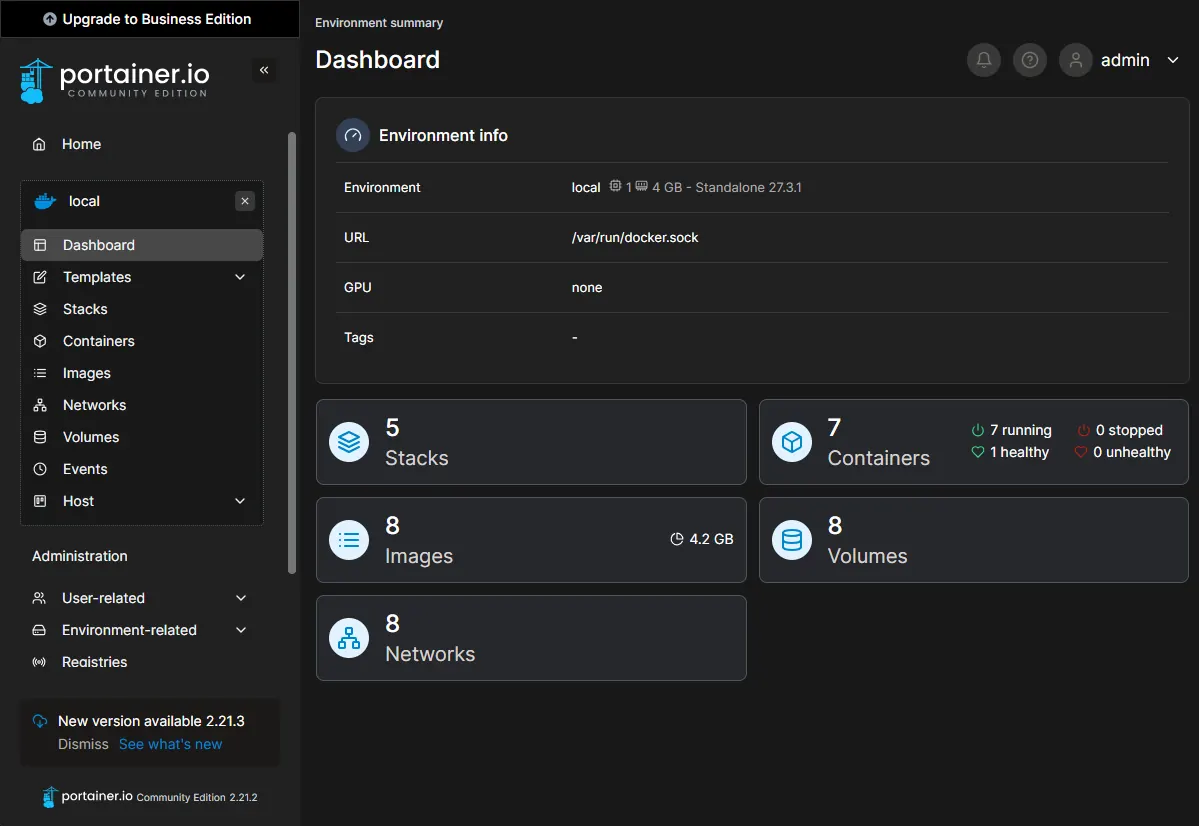Screen dimensions: 1199x826
Task: Open the 7 Containers tile label
Action: (x=879, y=458)
